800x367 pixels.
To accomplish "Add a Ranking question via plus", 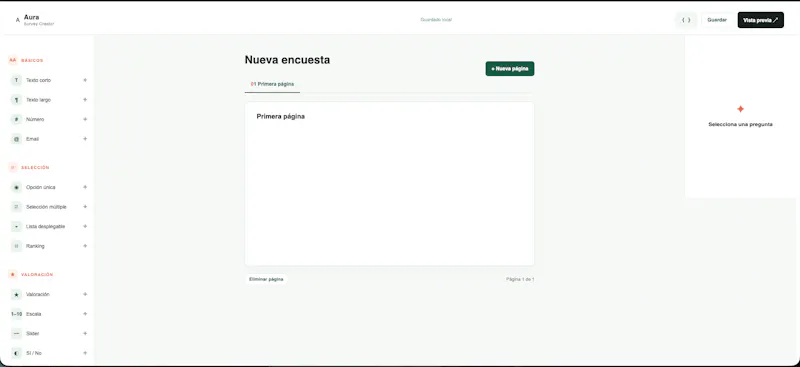I will (85, 246).
